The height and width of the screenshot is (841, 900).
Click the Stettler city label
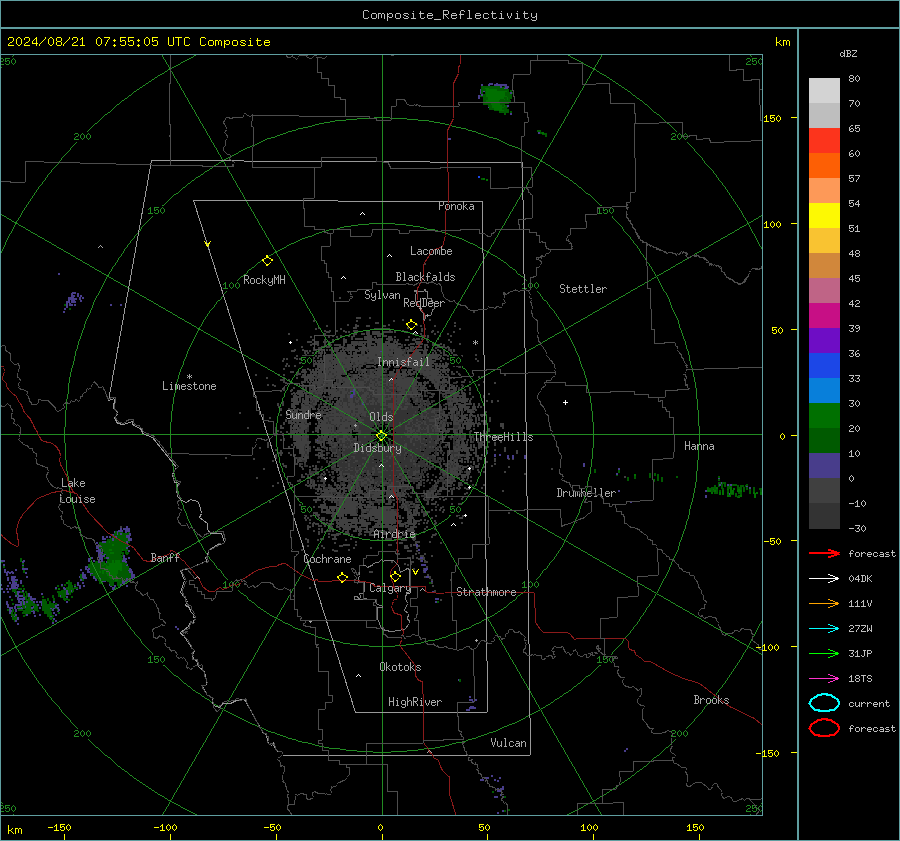click(583, 289)
